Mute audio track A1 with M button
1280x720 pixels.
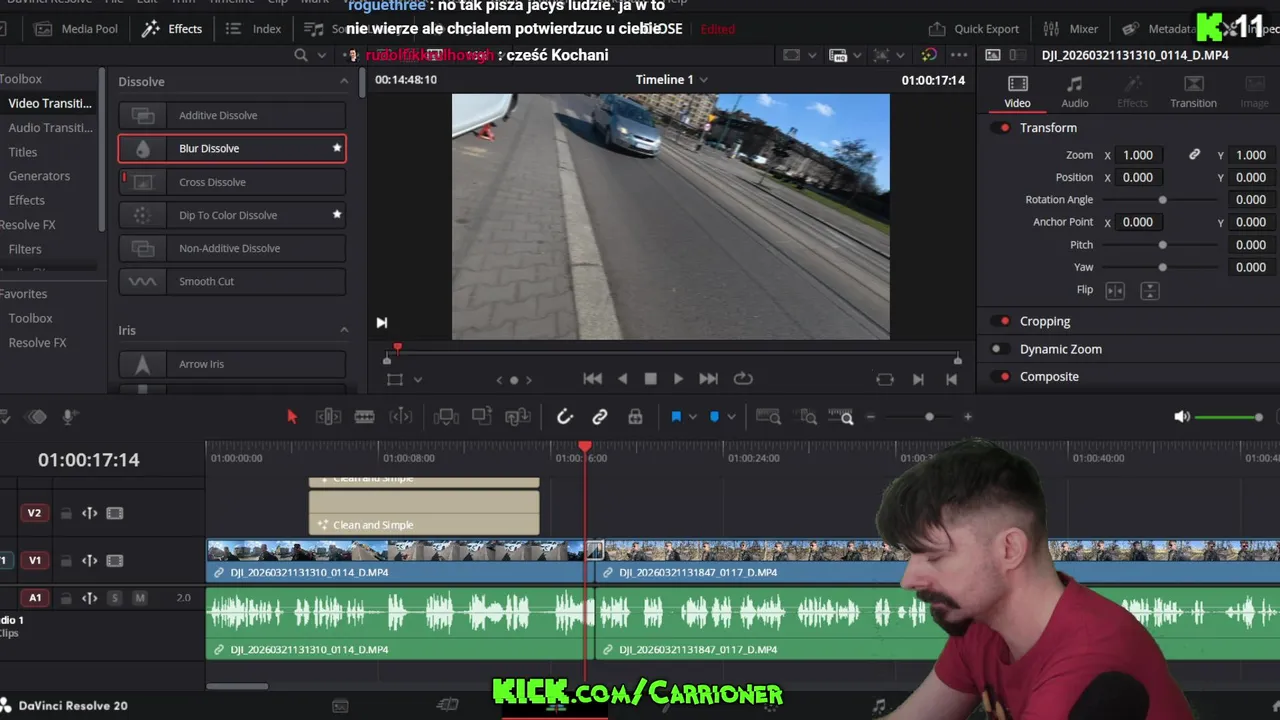(140, 598)
